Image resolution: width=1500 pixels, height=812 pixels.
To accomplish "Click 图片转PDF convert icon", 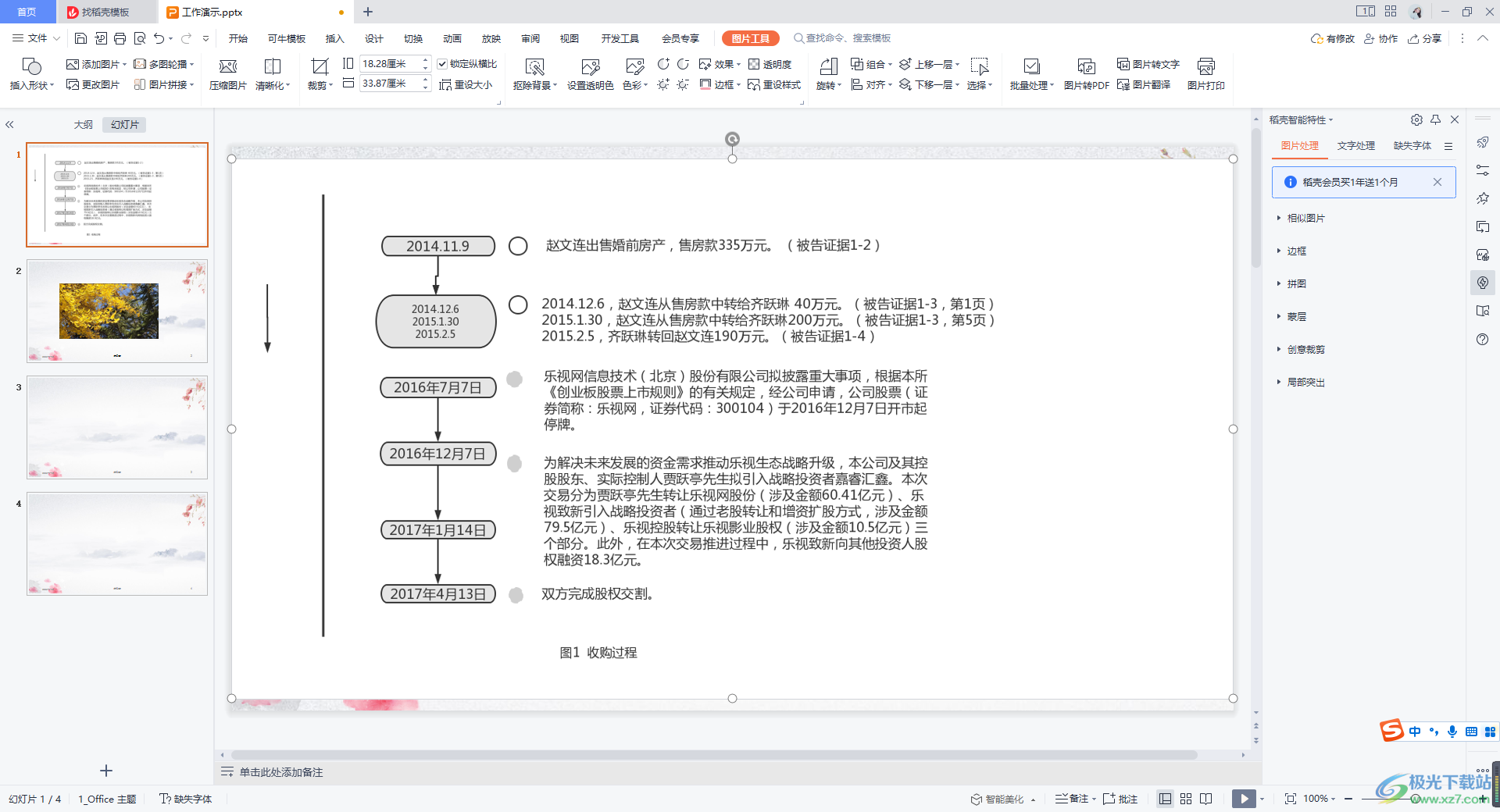I will click(1086, 74).
